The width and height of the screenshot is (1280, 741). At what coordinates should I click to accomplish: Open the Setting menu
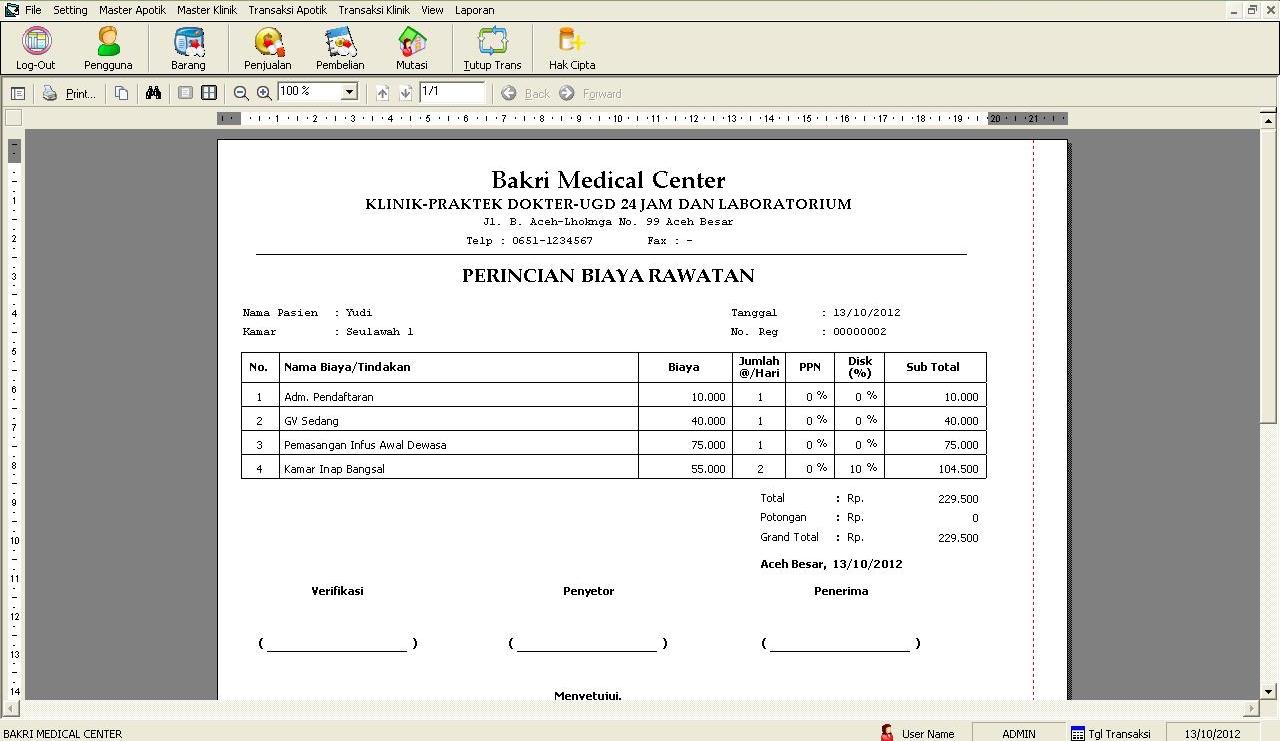pyautogui.click(x=70, y=10)
